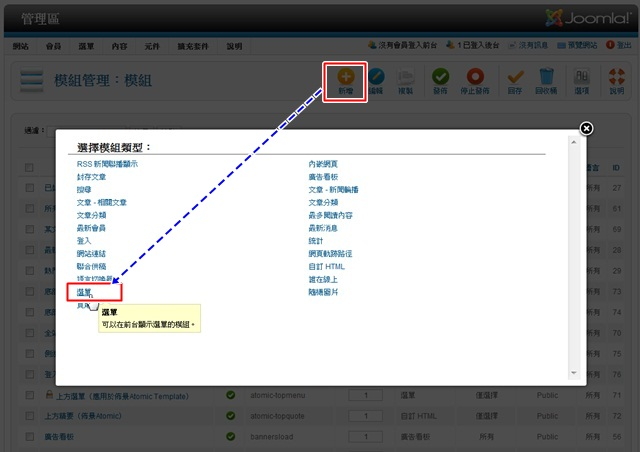Click the green 發佈 (Publish) icon
This screenshot has height=452, width=640.
[440, 81]
